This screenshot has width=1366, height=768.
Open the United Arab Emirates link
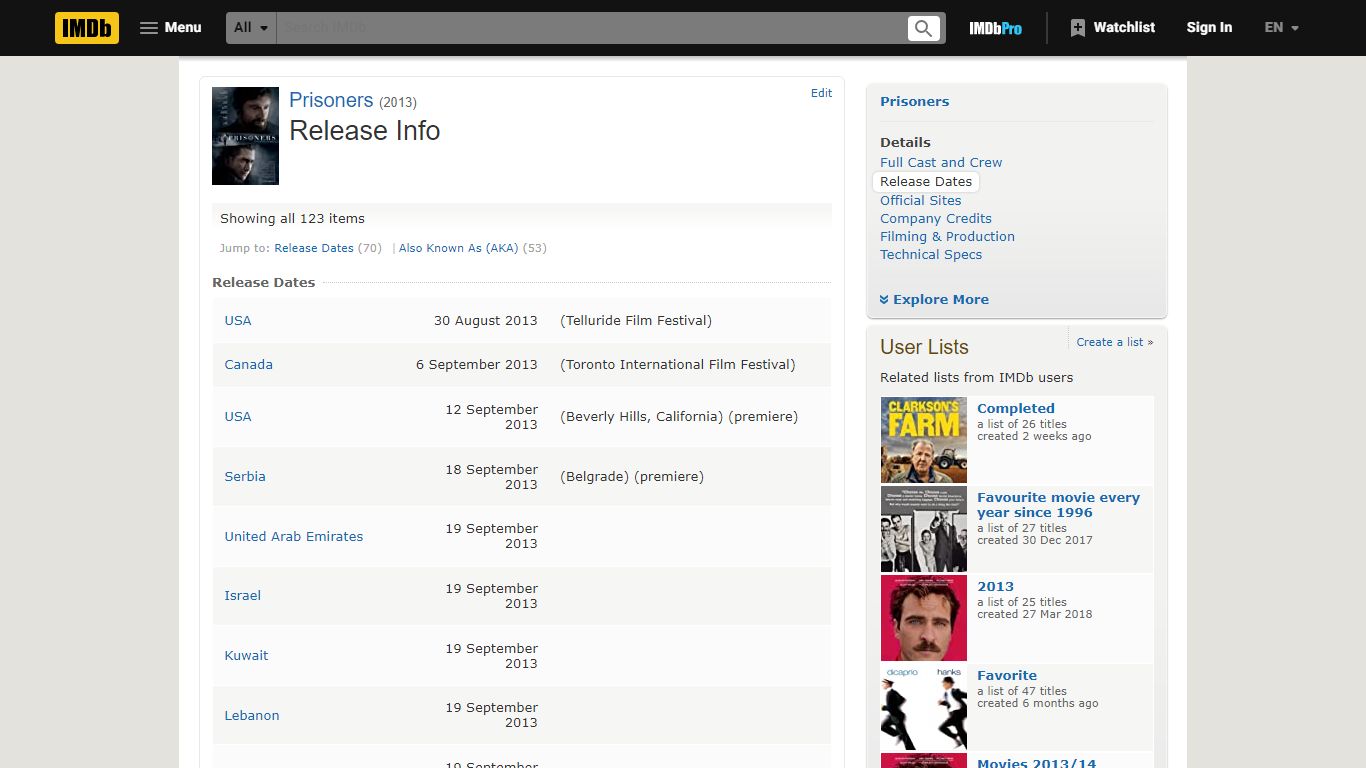(294, 537)
